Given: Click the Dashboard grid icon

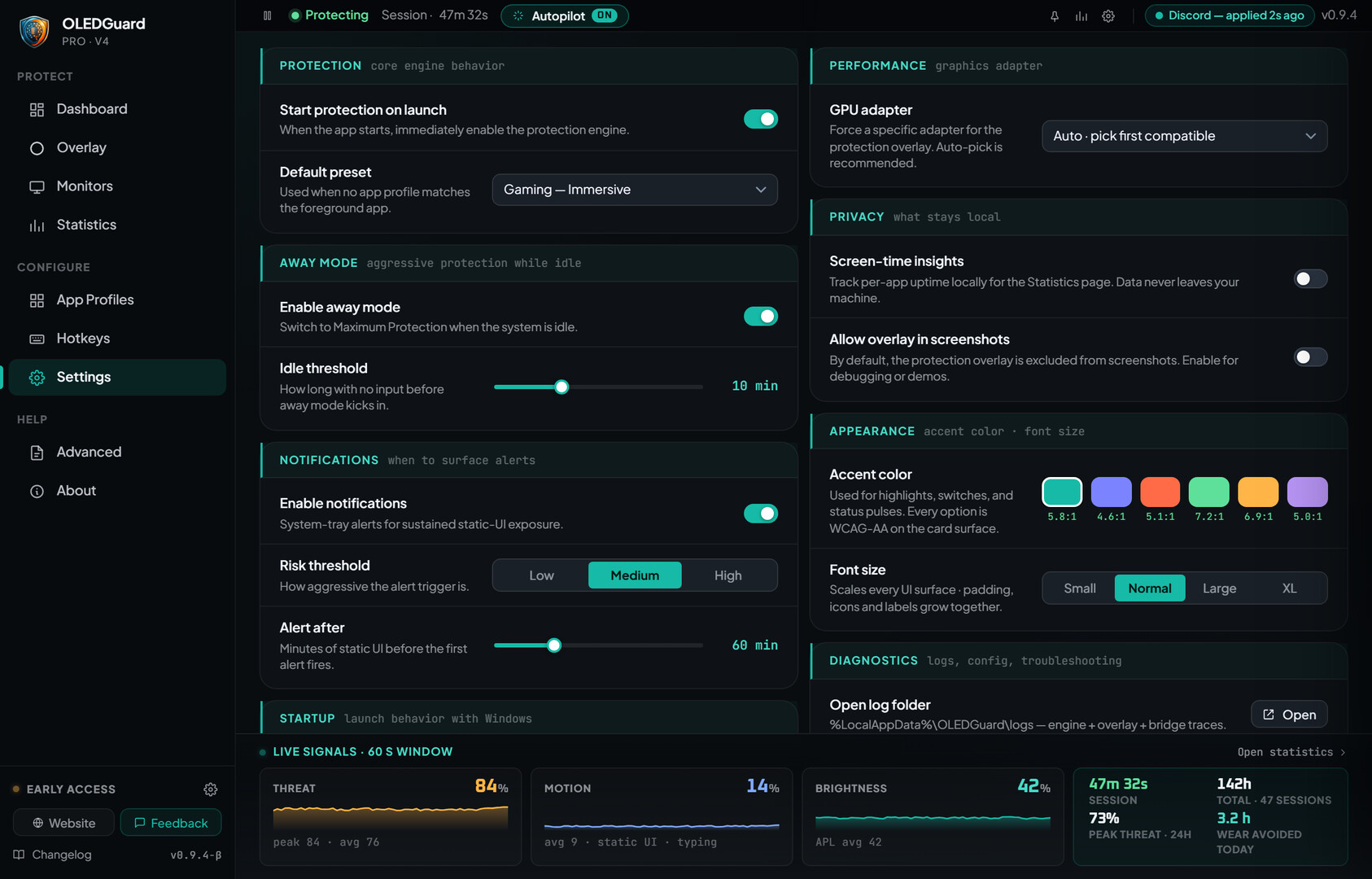Looking at the screenshot, I should point(37,110).
